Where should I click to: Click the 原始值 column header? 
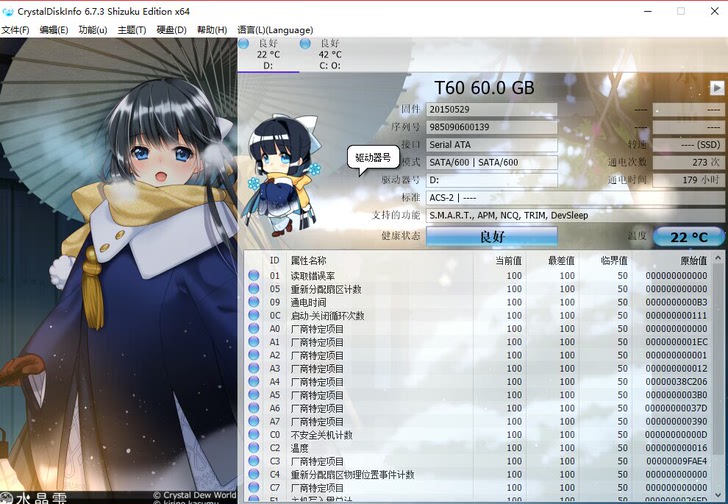[x=694, y=260]
